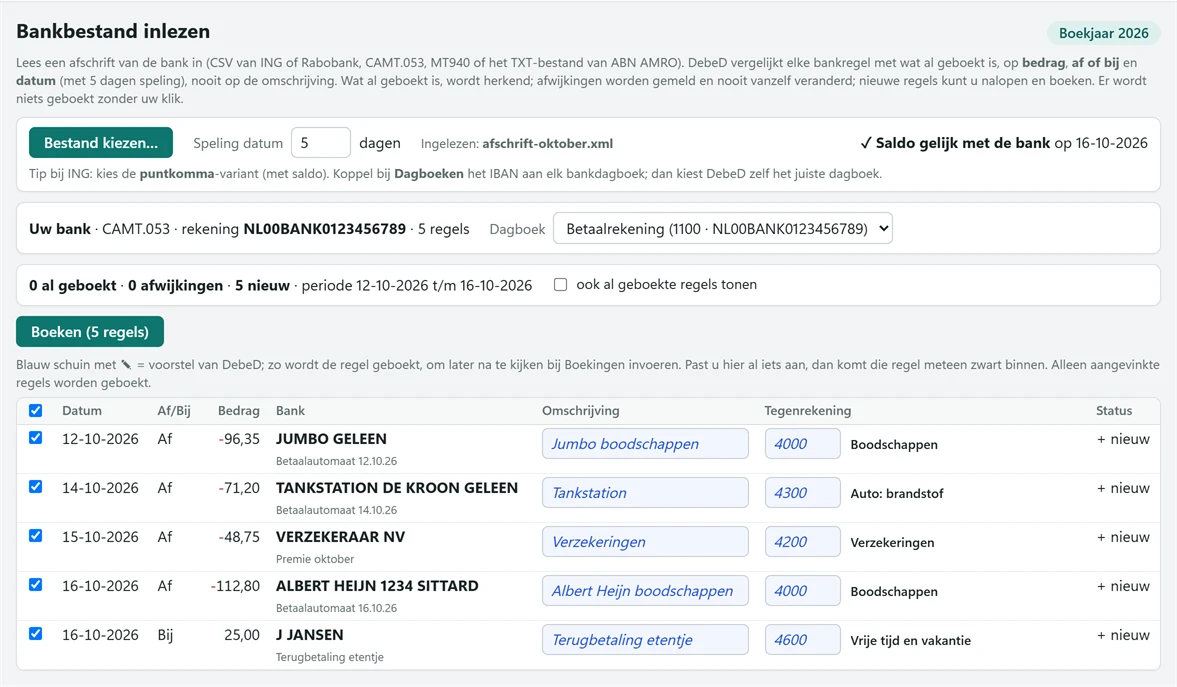
Task: Click Premie oktober subtext
Action: point(315,559)
